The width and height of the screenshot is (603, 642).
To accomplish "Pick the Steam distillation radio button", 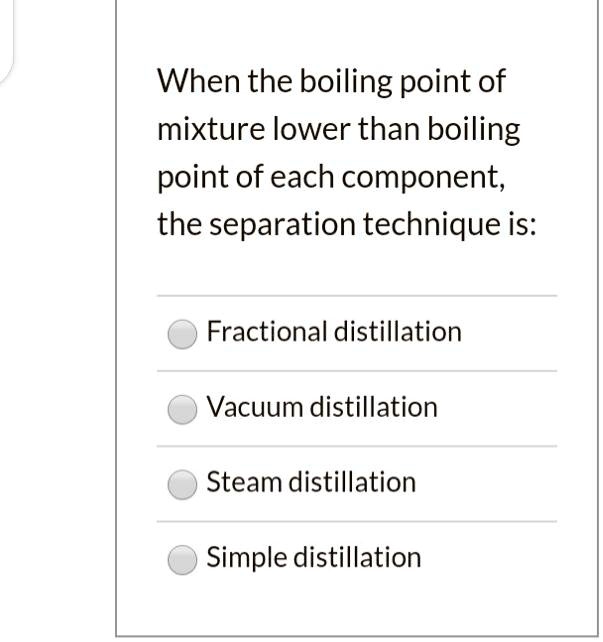I will coord(182,484).
